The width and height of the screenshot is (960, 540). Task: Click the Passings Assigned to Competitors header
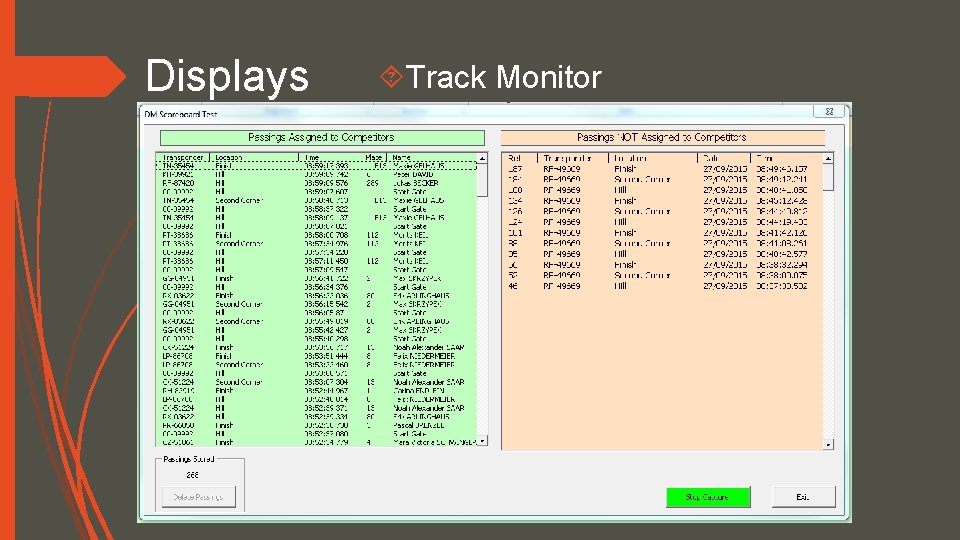(322, 137)
